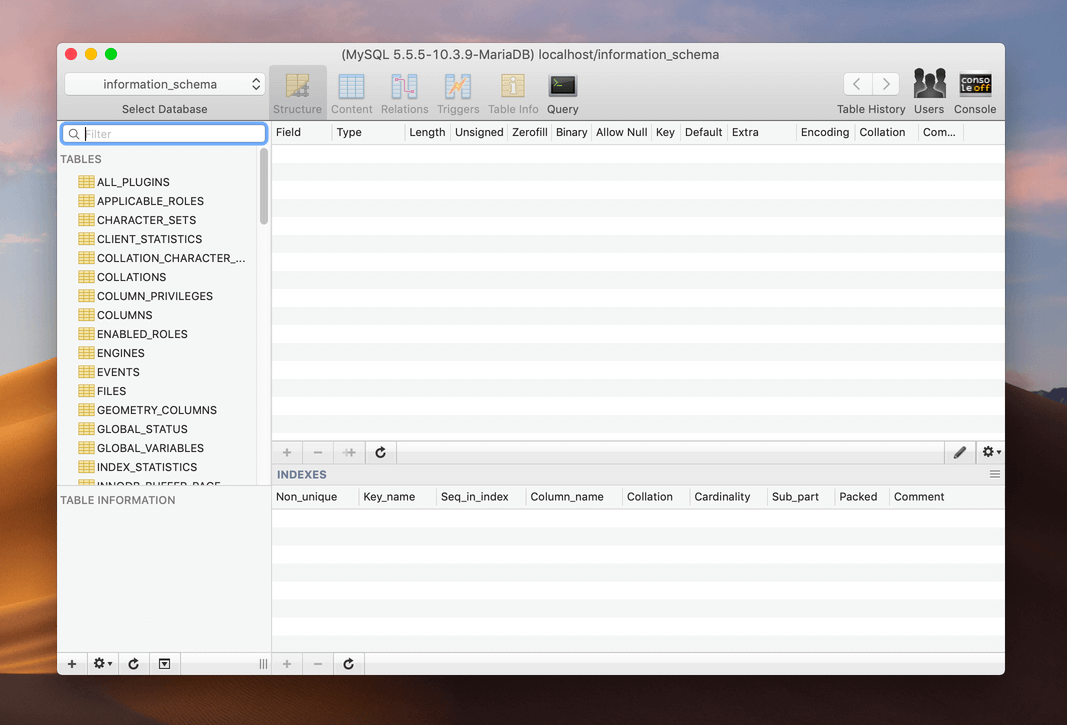Open the sidebar gear action menu
This screenshot has width=1067, height=725.
[102, 664]
